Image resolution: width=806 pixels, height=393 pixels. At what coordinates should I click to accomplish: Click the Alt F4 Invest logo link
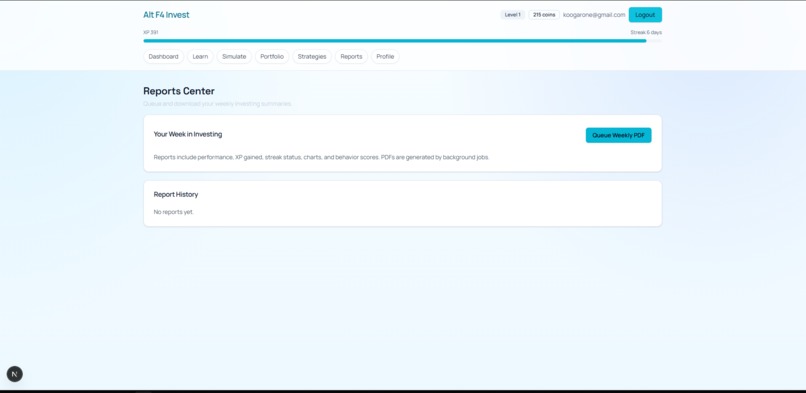click(x=166, y=15)
